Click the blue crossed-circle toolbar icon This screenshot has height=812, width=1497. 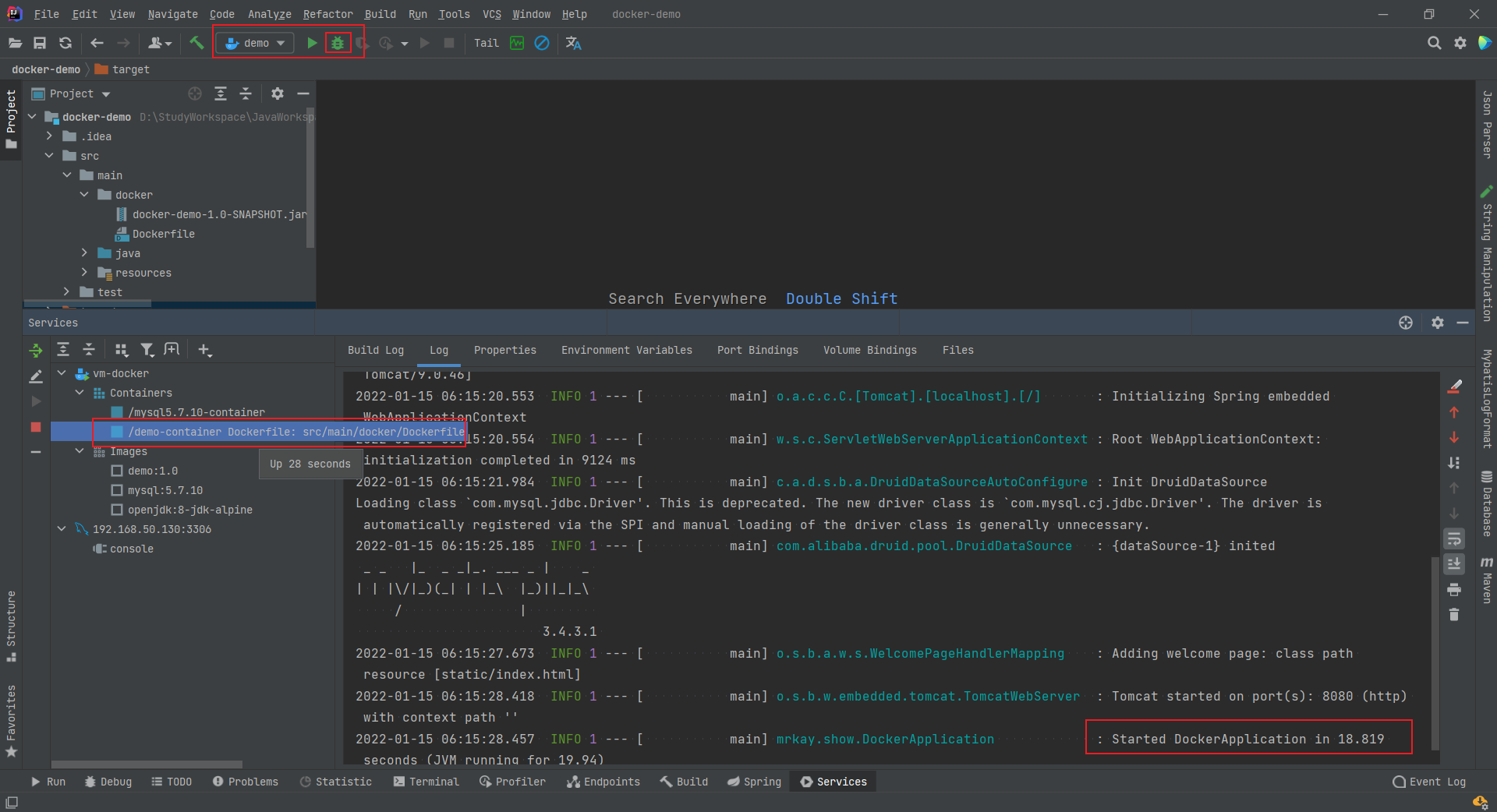click(x=542, y=43)
